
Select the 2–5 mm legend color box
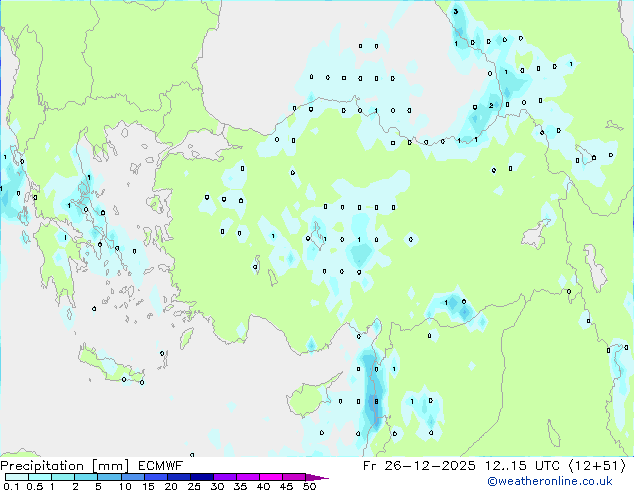click(86, 477)
